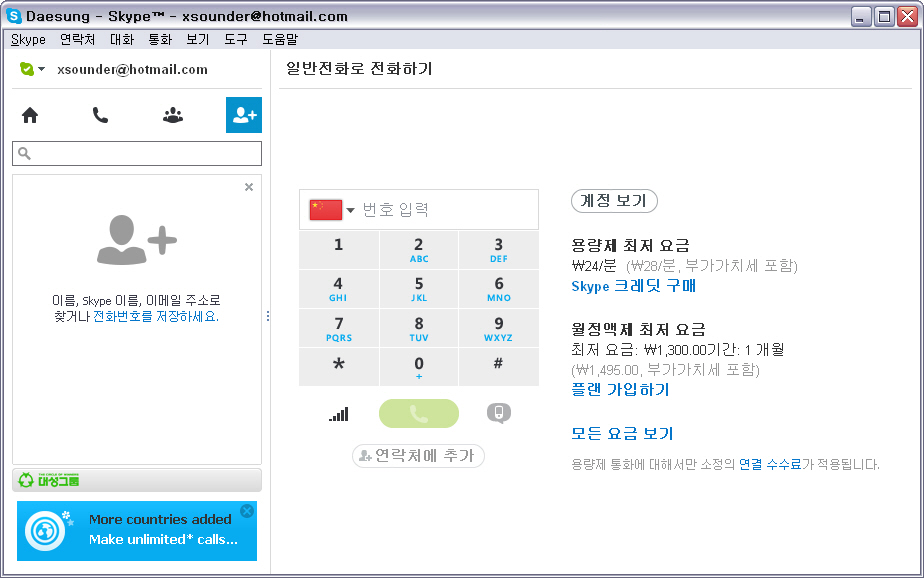Close the add contact suggestion panel
This screenshot has height=578, width=924.
point(249,187)
